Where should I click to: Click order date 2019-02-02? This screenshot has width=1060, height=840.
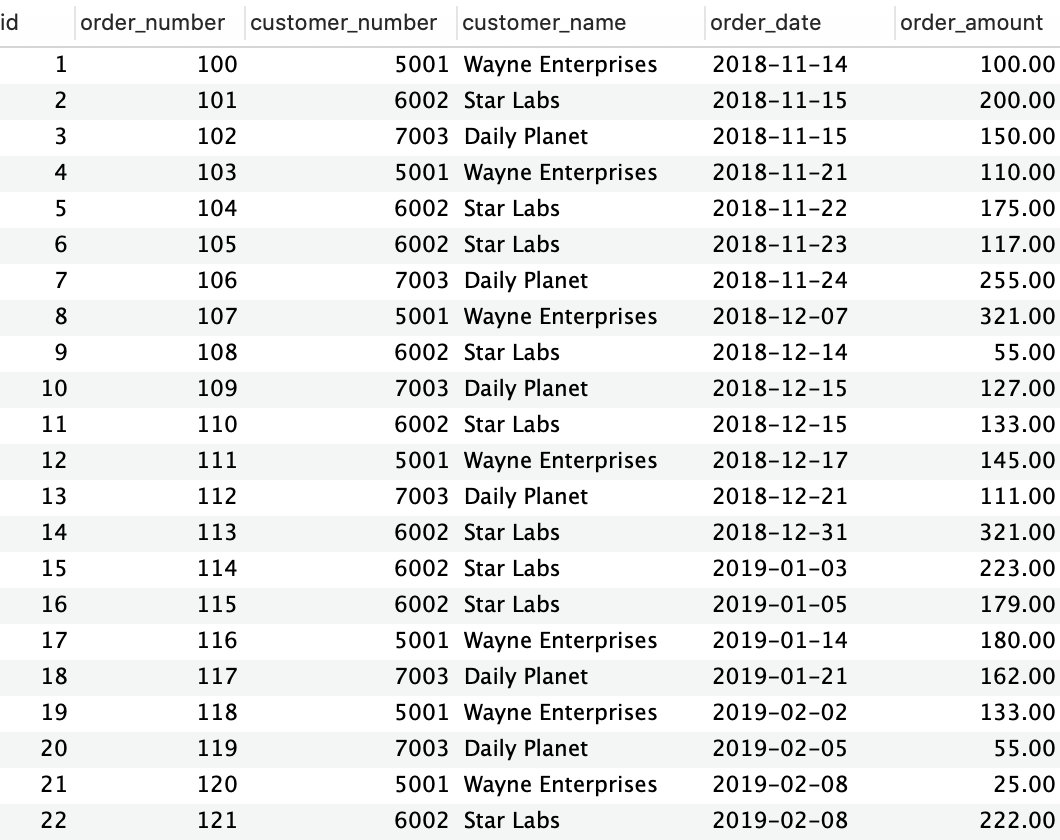coord(779,712)
